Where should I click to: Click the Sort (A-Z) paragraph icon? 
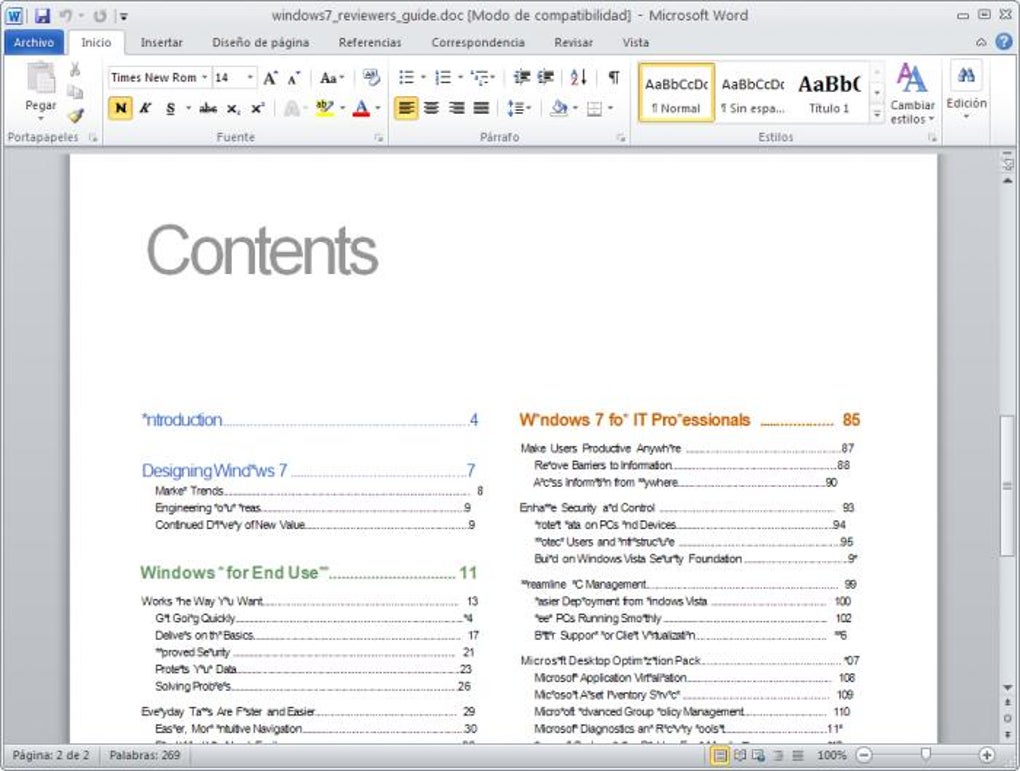pos(578,78)
